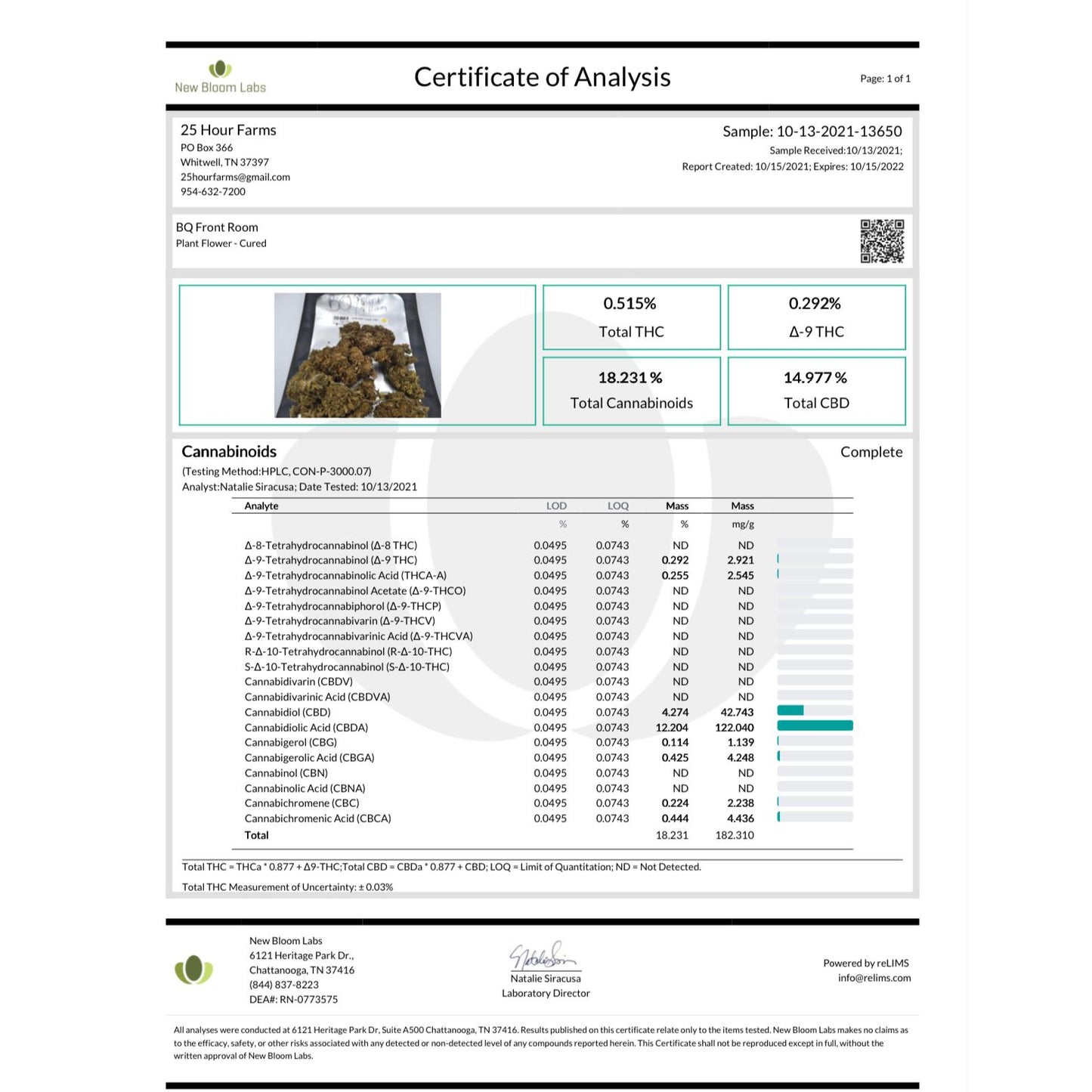Click the Complete status label
The height and width of the screenshot is (1092, 1092).
871,452
